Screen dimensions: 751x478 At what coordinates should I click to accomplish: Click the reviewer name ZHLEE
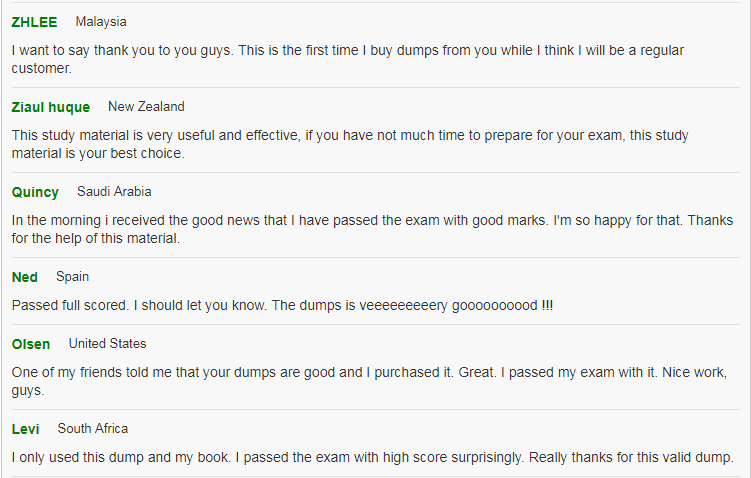point(34,22)
